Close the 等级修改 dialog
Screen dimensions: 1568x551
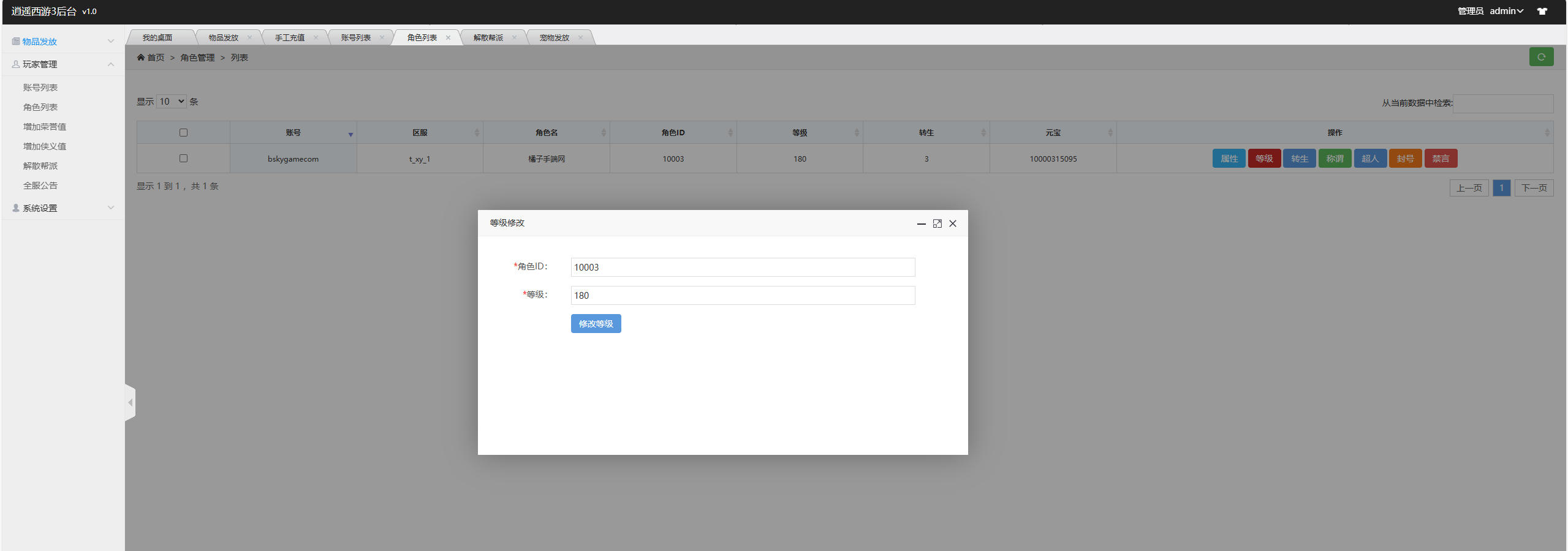[x=952, y=223]
